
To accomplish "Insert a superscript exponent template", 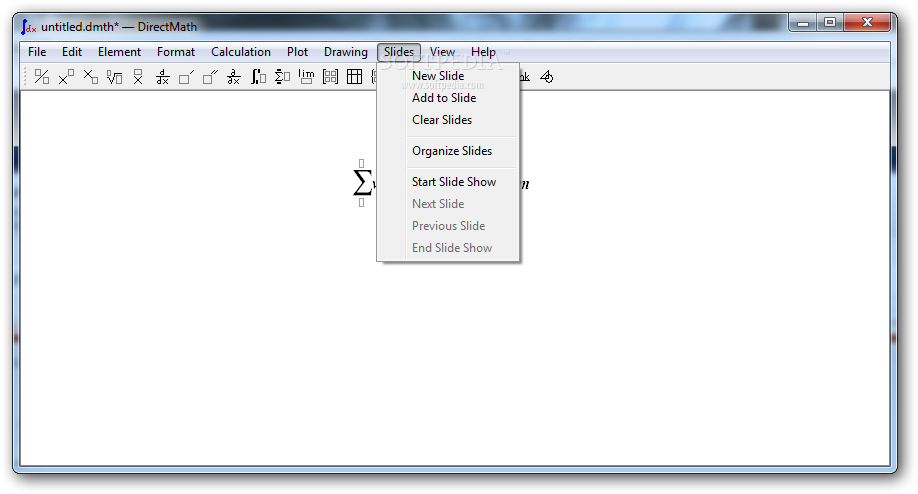I will coord(66,77).
